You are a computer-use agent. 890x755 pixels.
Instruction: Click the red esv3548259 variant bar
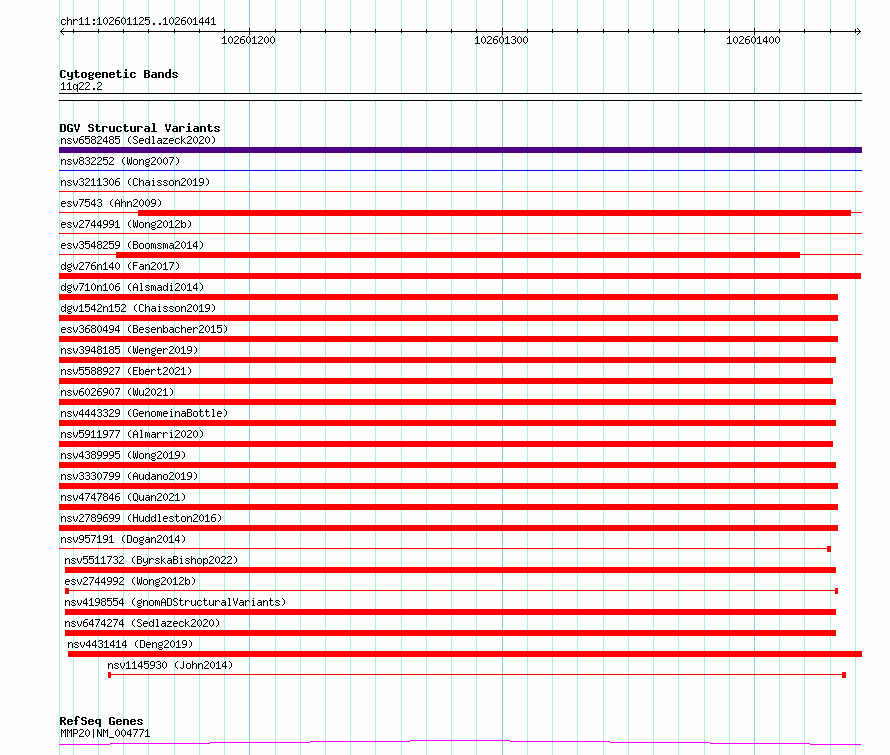point(457,255)
